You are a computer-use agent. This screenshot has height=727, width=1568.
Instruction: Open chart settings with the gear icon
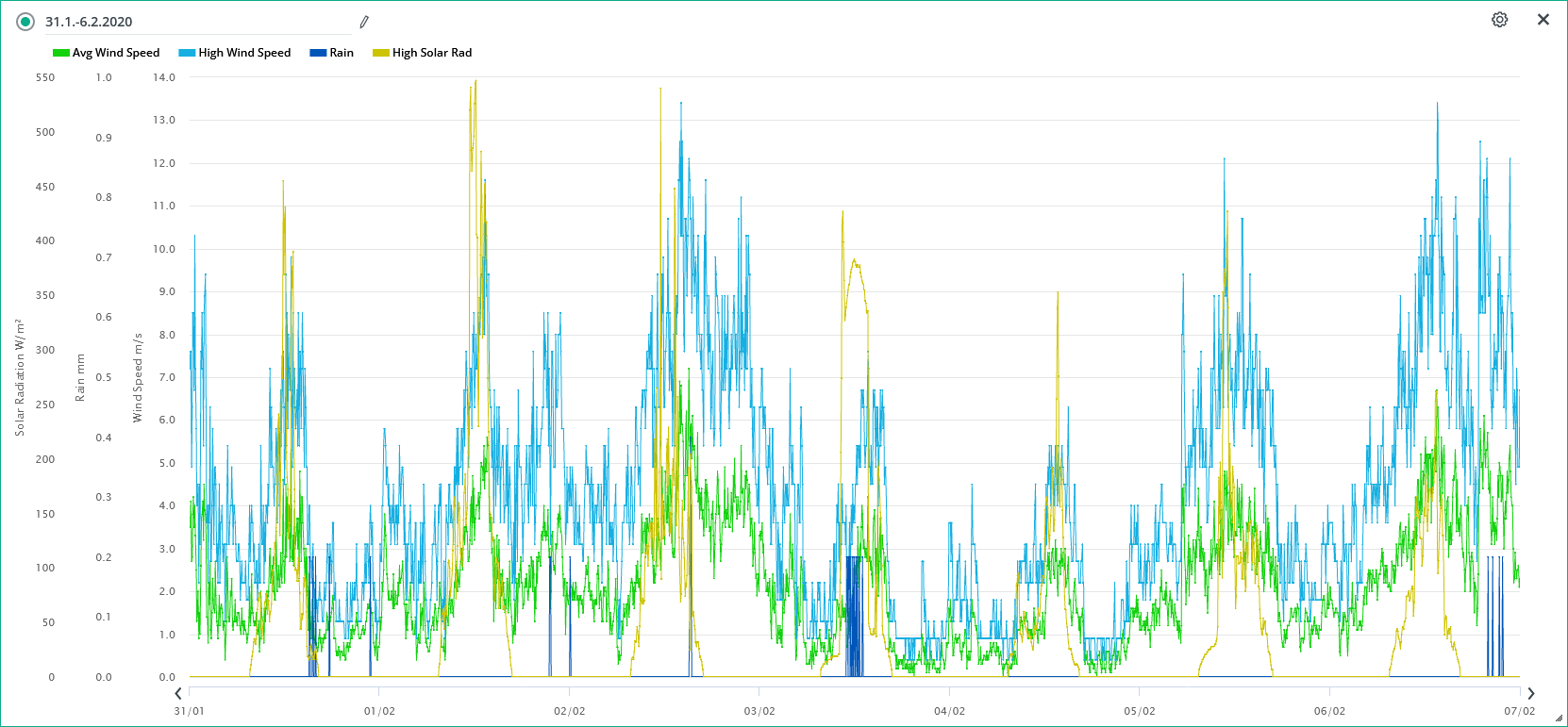(x=1499, y=20)
